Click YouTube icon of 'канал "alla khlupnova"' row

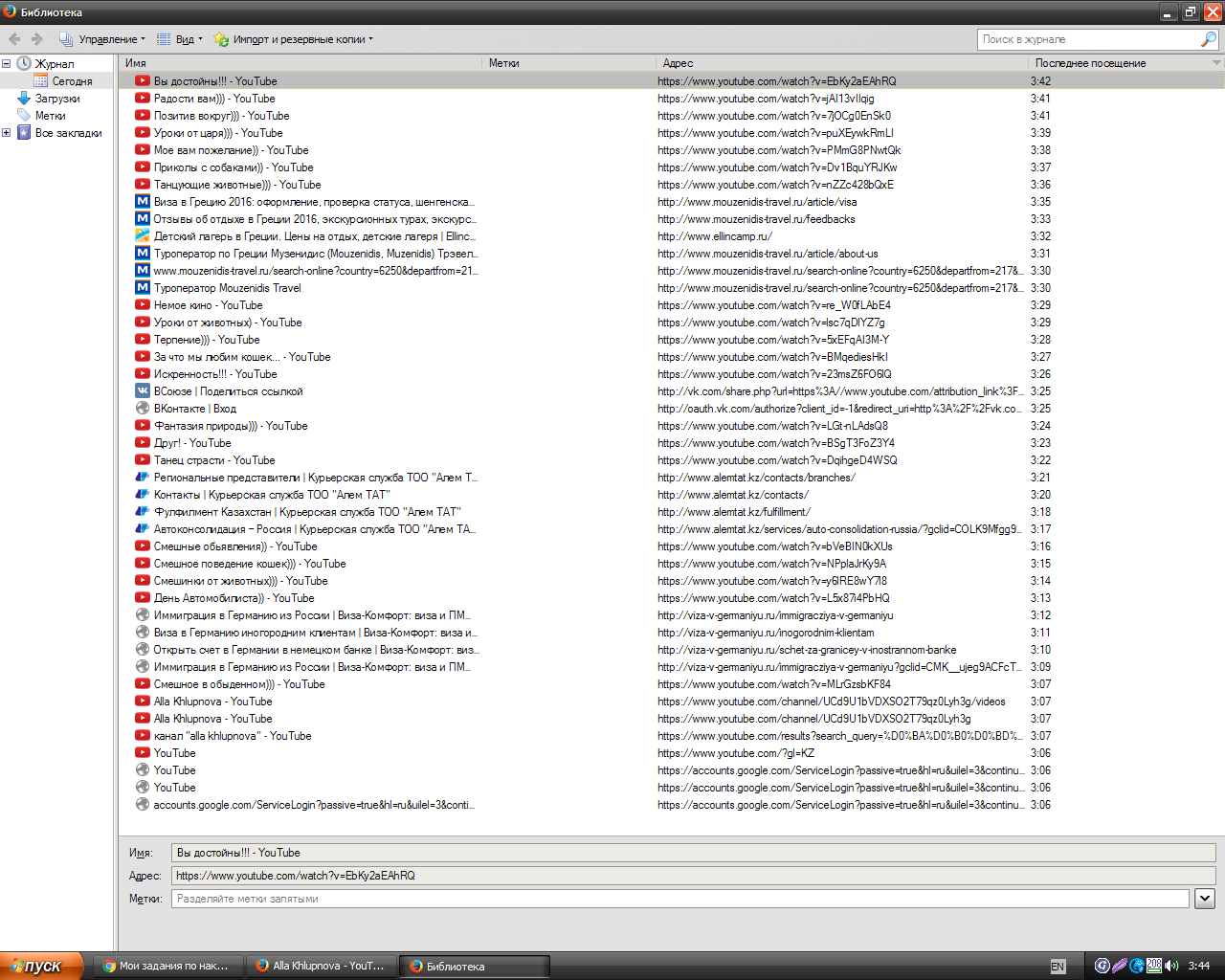click(x=143, y=736)
